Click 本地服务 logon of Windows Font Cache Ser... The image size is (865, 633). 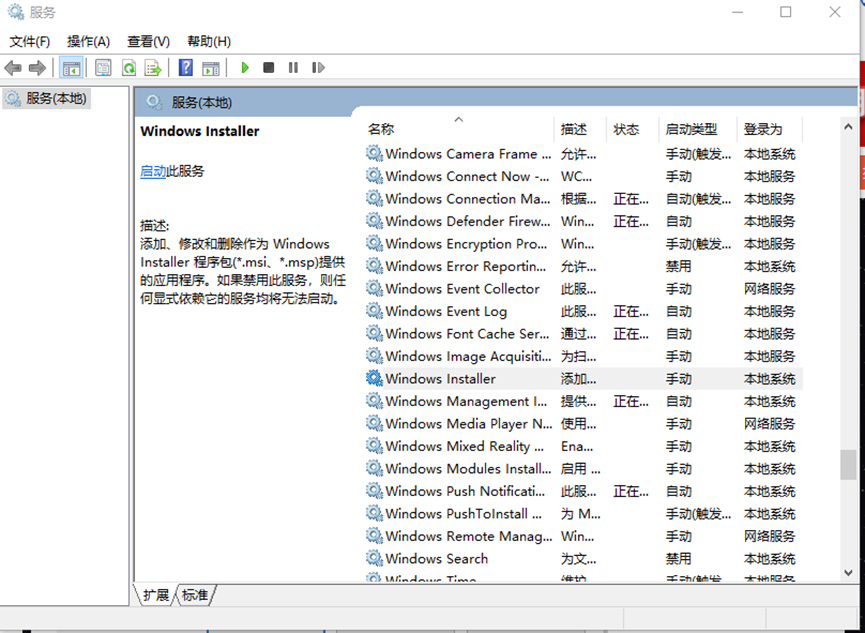coord(770,334)
